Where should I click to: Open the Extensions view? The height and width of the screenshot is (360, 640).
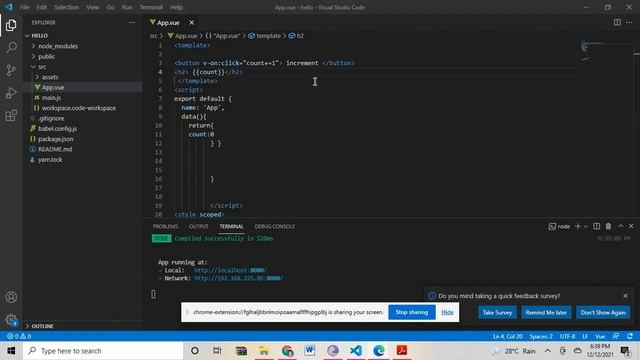click(11, 116)
